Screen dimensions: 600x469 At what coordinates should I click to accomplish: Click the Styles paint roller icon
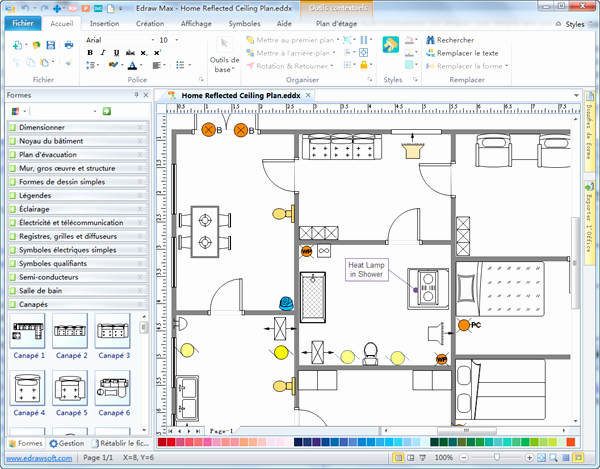[x=391, y=45]
